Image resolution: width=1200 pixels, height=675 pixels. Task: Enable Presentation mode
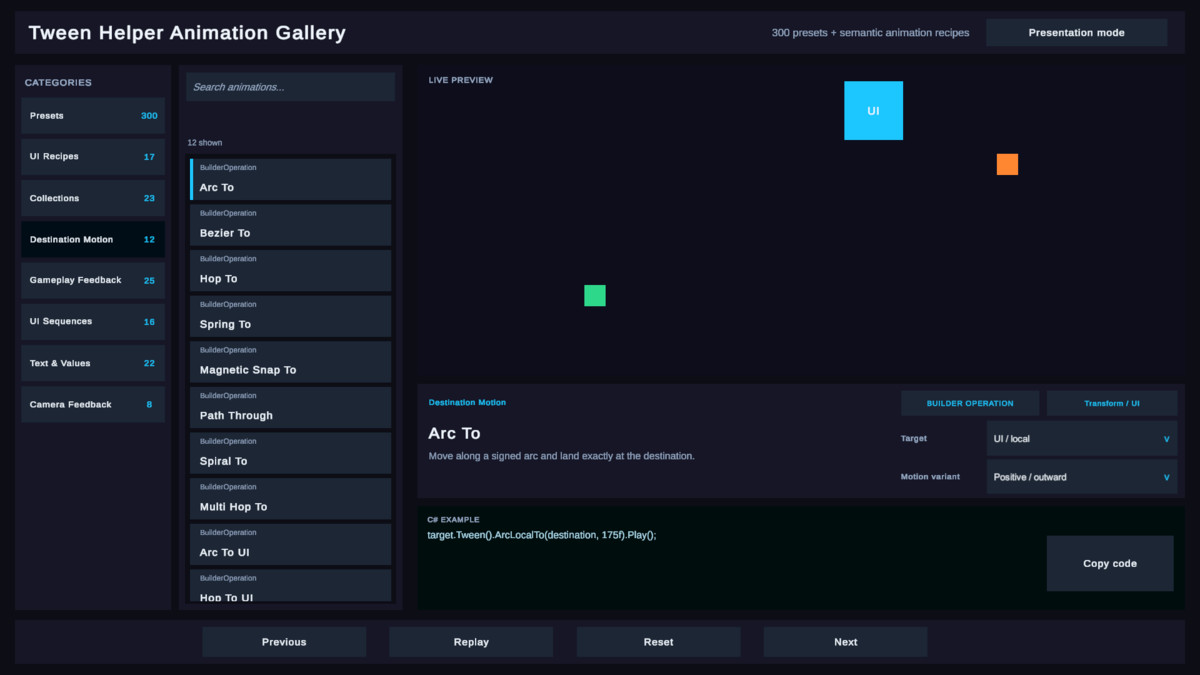(1076, 33)
